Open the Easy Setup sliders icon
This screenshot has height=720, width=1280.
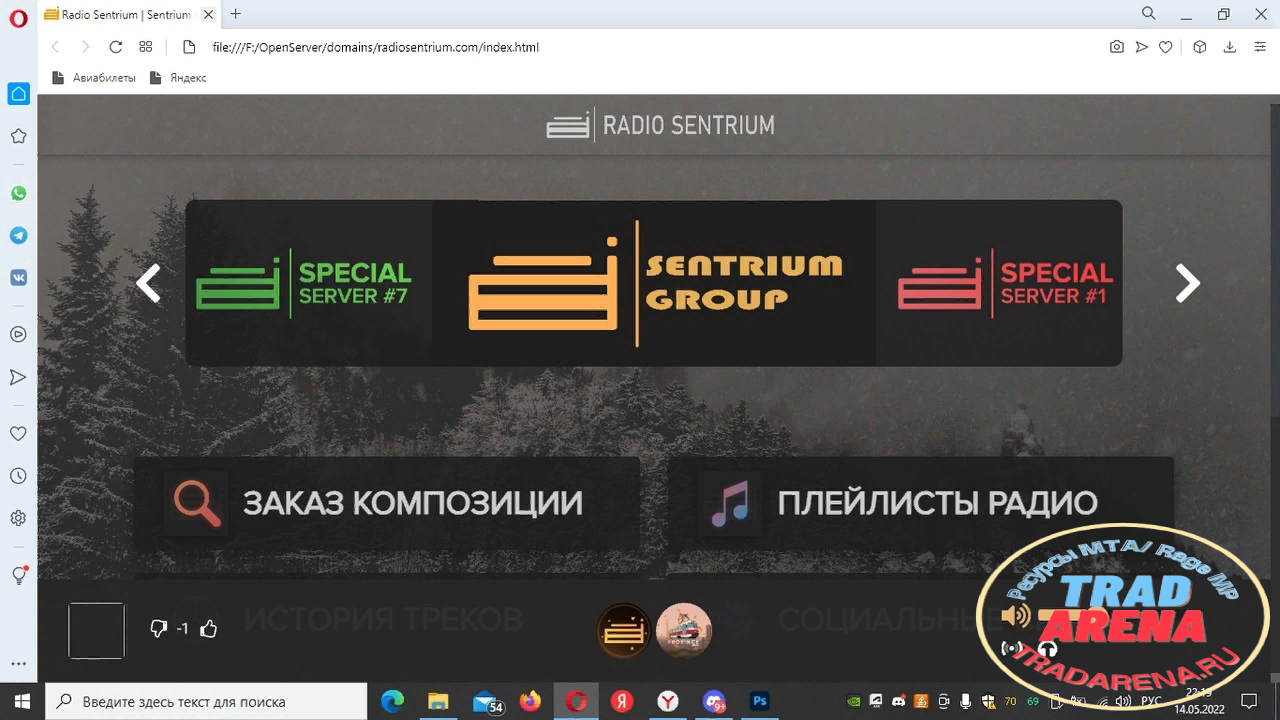coord(1259,47)
